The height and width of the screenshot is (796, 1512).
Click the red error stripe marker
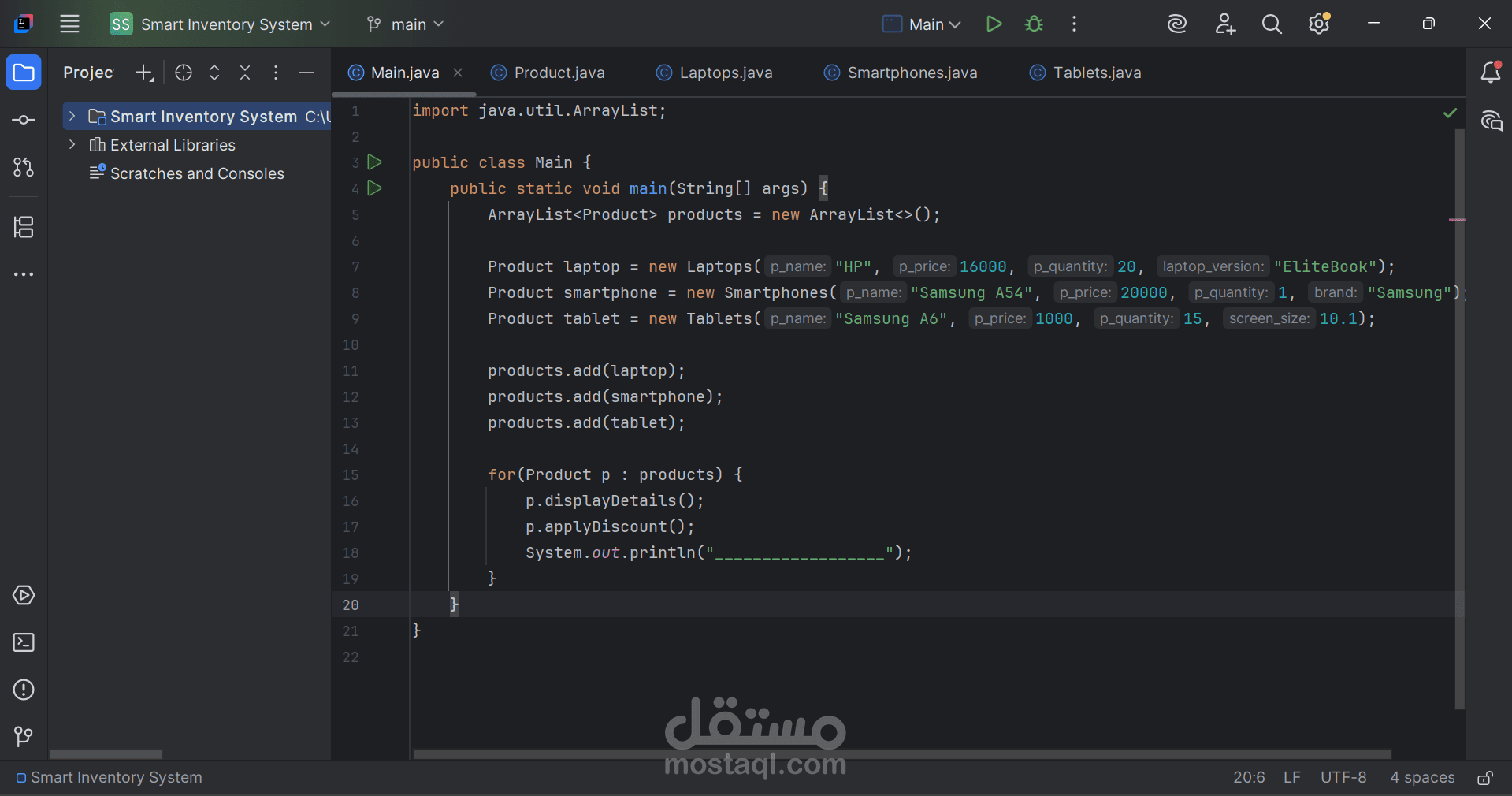click(1457, 220)
